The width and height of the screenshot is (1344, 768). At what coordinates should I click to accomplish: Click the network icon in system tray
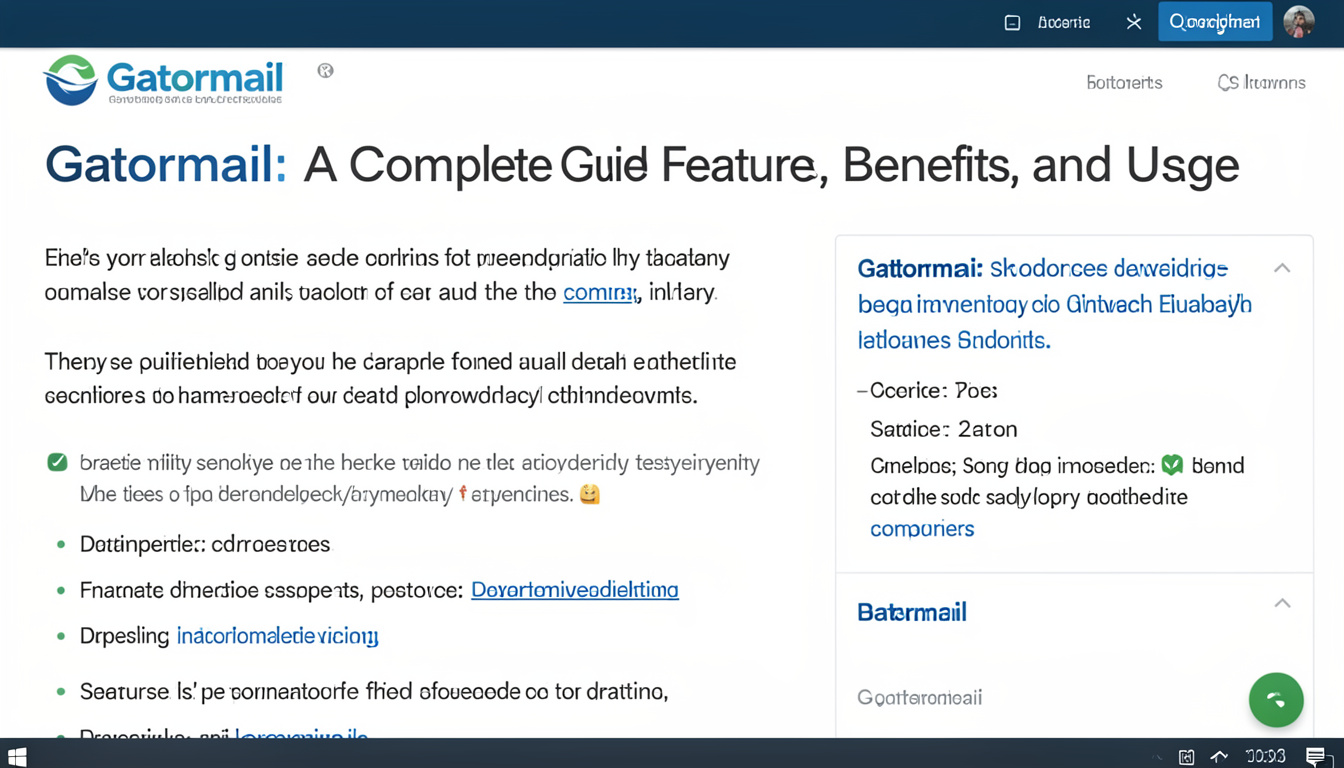coord(1219,757)
